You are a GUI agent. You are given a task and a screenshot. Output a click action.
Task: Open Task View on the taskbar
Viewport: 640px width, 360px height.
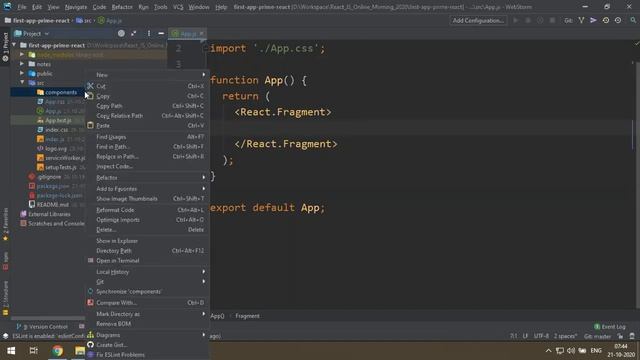[33, 351]
